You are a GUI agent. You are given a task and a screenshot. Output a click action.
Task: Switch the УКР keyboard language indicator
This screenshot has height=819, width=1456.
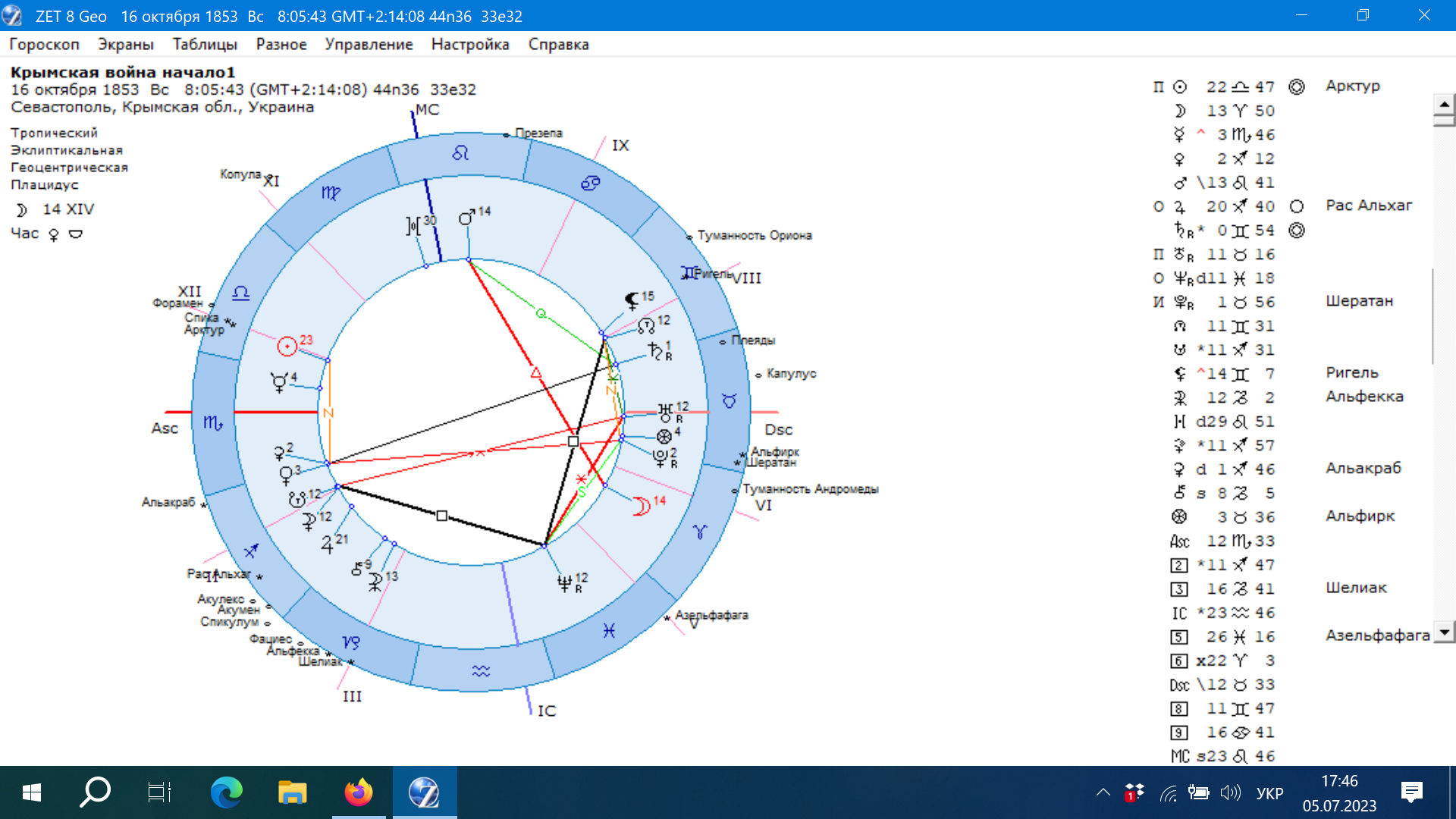(x=1269, y=793)
